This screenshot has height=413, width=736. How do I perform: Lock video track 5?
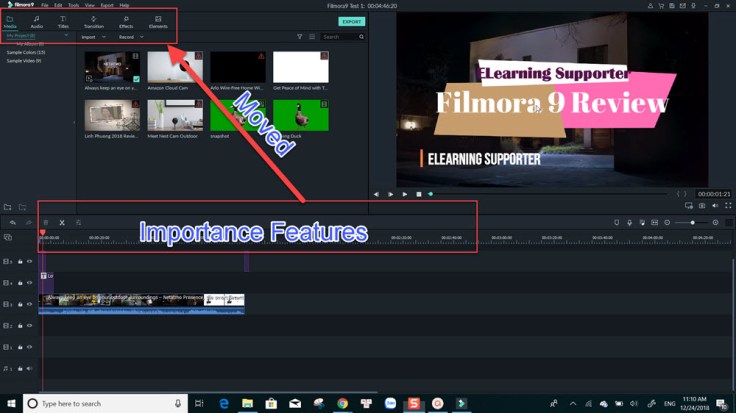[20, 261]
